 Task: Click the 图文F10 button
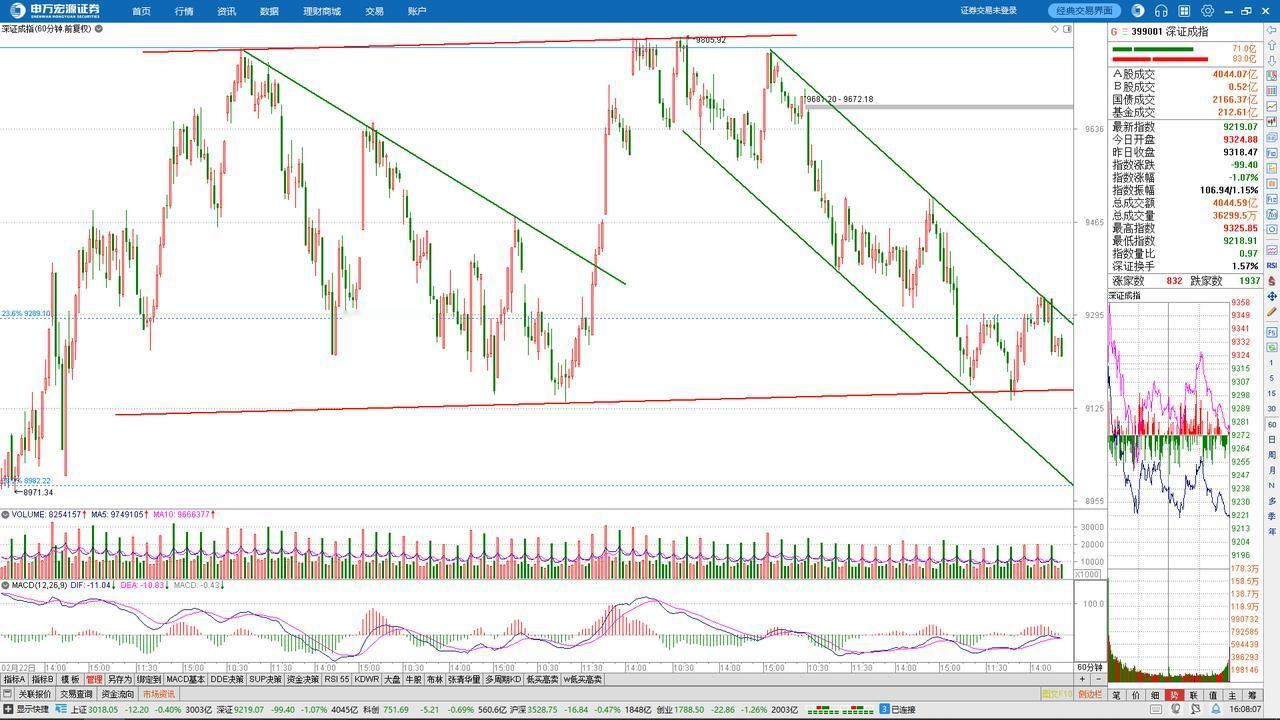(x=1057, y=694)
